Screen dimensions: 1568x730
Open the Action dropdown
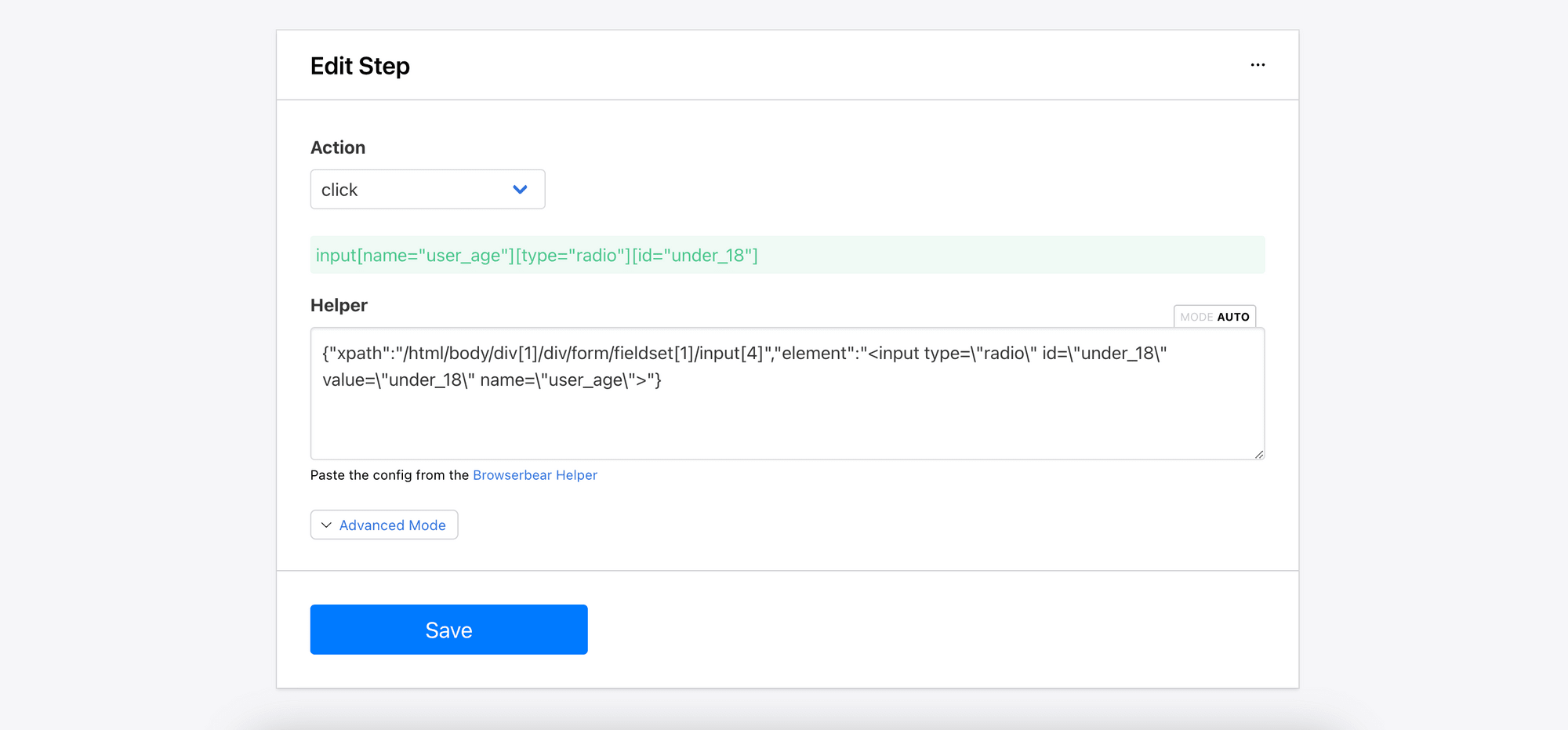[x=427, y=189]
